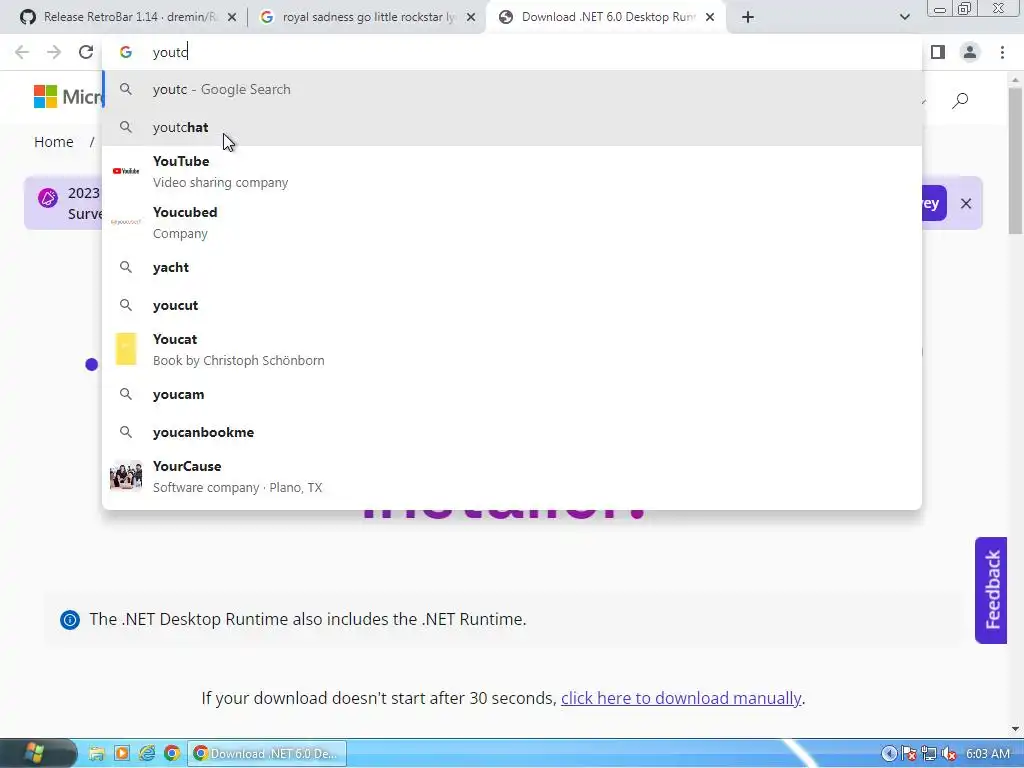This screenshot has width=1024, height=768.
Task: Open the side panel icon in toolbar
Action: pyautogui.click(x=938, y=52)
